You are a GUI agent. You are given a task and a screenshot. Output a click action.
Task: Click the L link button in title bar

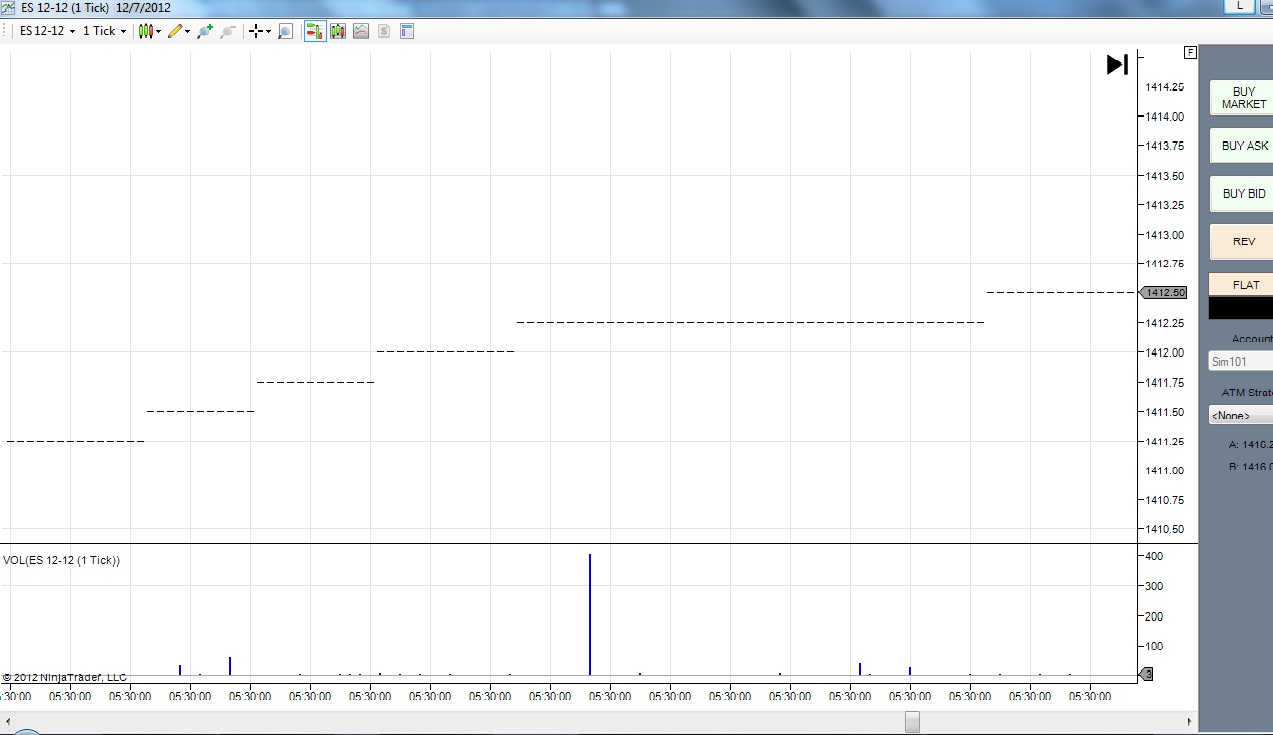click(1240, 5)
